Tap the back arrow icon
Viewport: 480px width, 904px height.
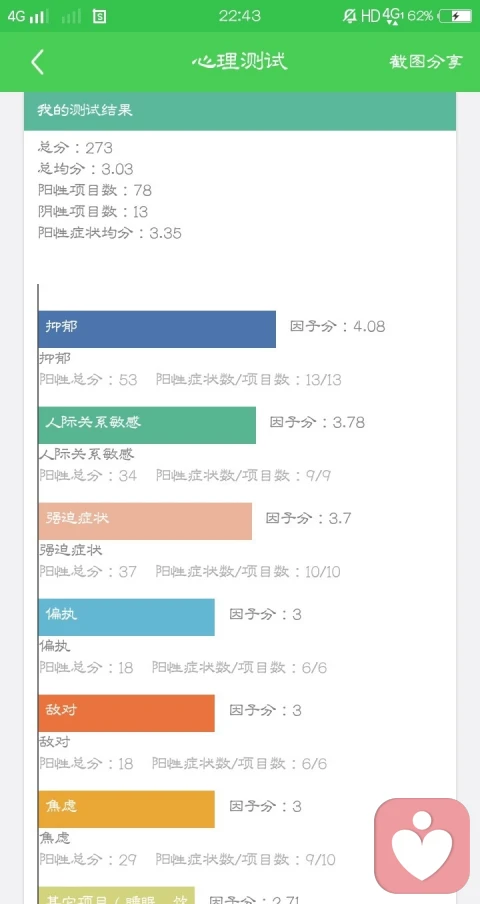click(x=37, y=62)
